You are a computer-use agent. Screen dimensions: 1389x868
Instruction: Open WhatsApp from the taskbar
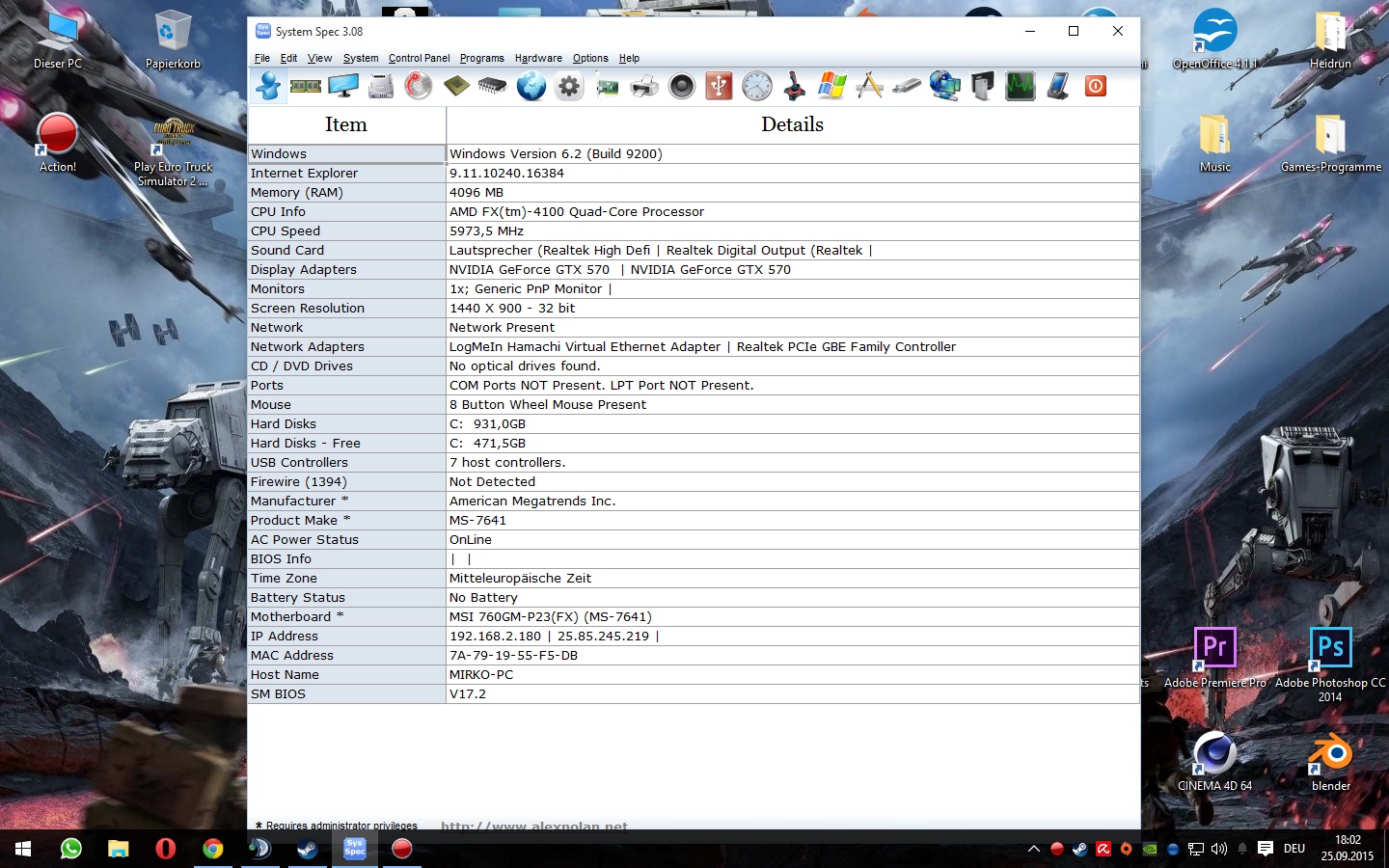tap(70, 849)
